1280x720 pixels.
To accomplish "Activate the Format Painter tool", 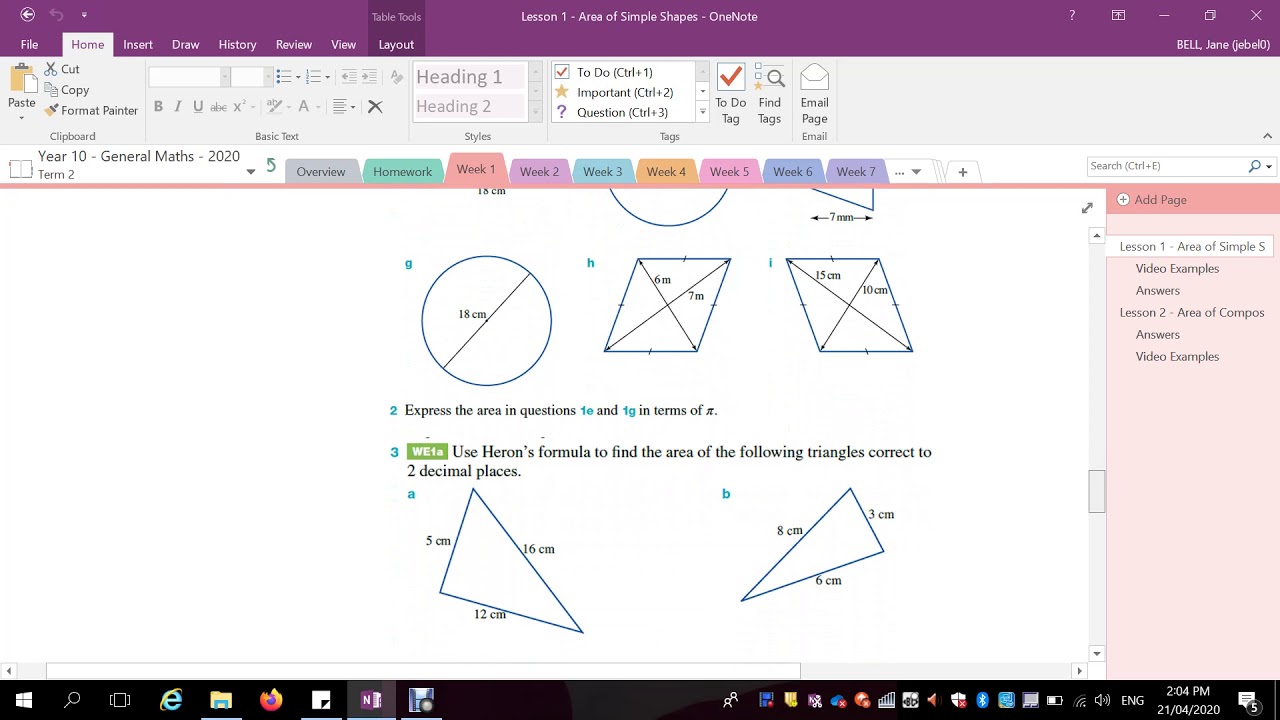I will (91, 111).
